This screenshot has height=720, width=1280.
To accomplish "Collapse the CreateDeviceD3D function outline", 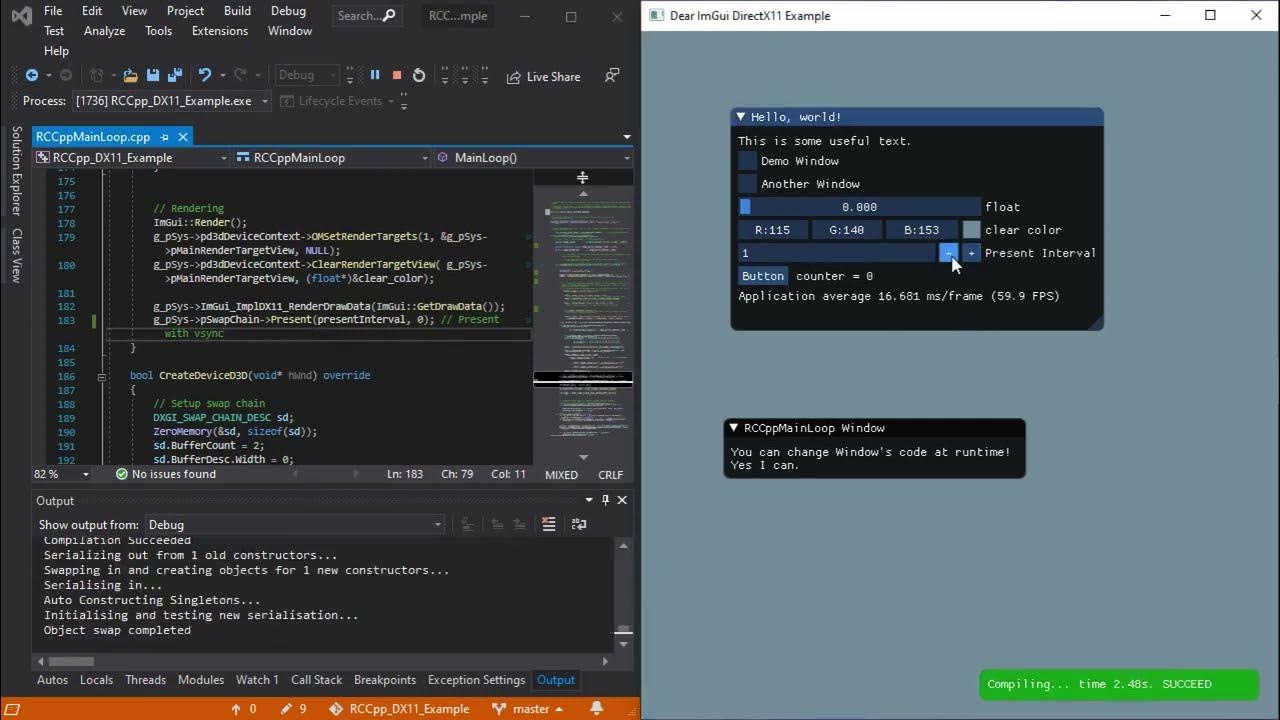I will [x=102, y=376].
